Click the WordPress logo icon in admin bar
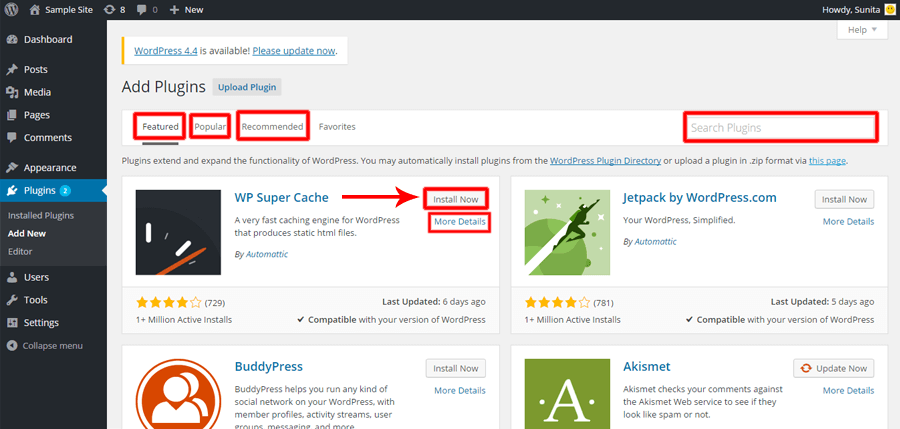This screenshot has width=900, height=429. (11, 9)
